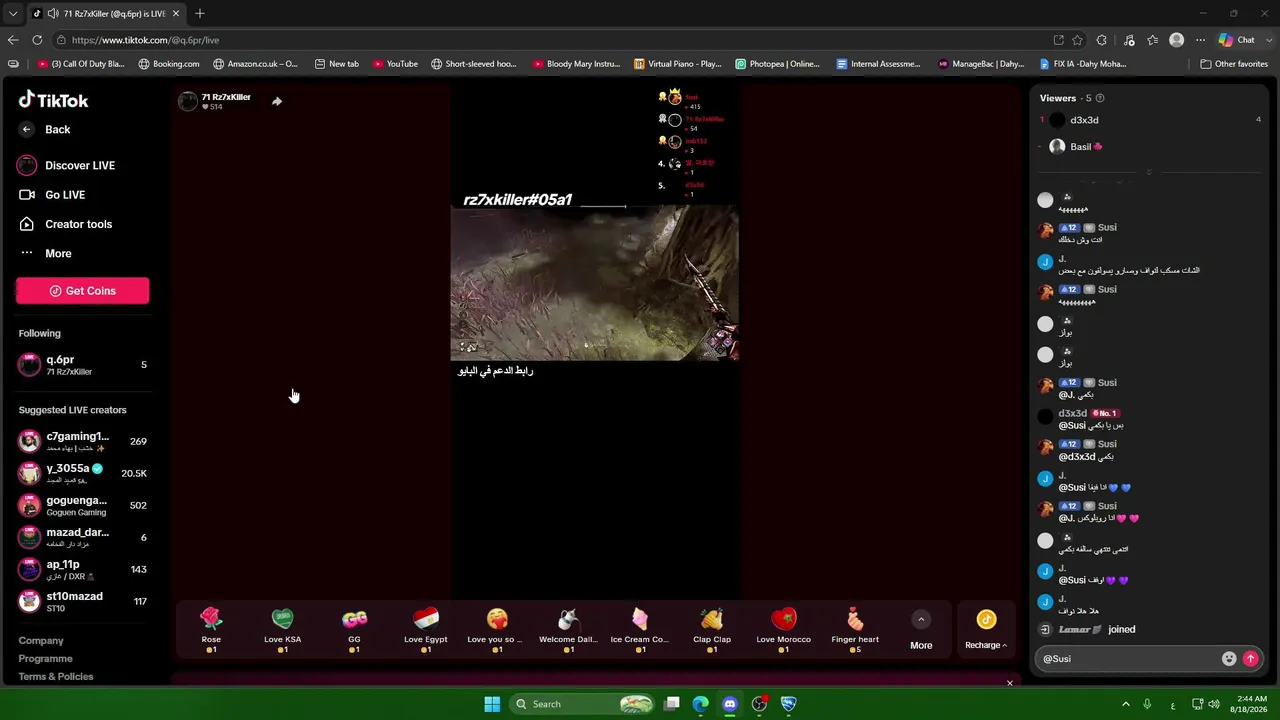The height and width of the screenshot is (720, 1280).
Task: Click the browser address bar URL
Action: 145,40
